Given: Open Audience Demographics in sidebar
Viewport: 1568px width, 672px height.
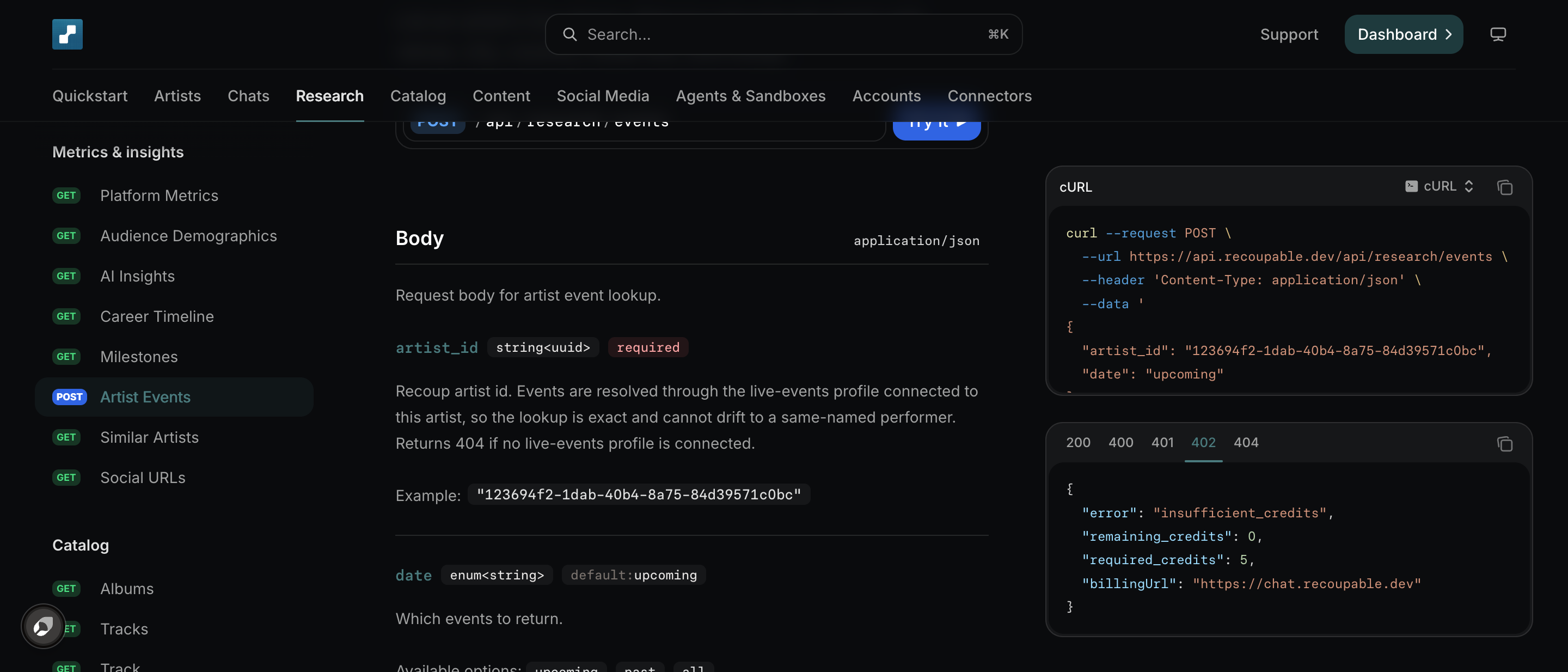Looking at the screenshot, I should pos(174,236).
